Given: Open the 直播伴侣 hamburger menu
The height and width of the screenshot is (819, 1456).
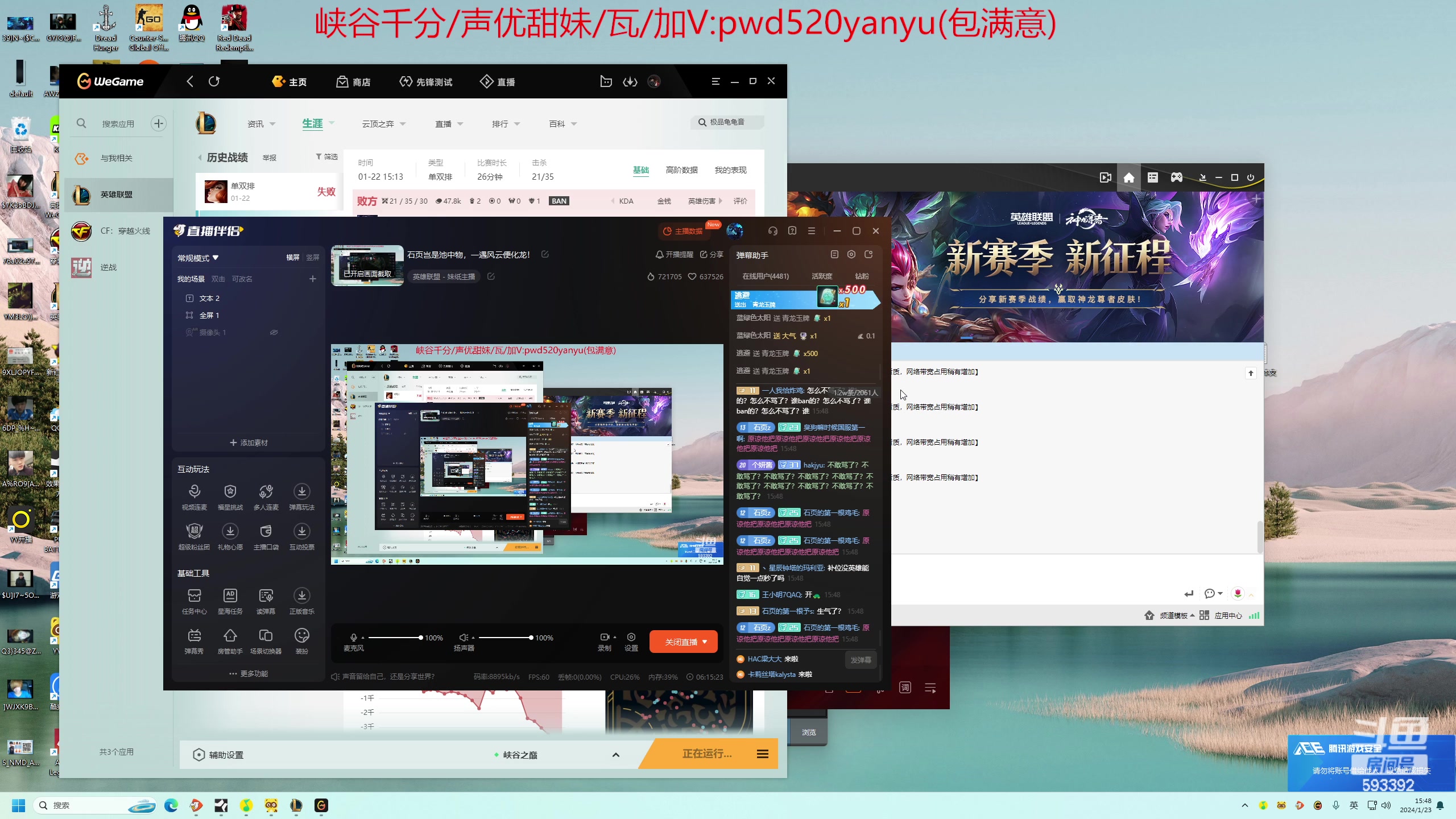Looking at the screenshot, I should (x=812, y=231).
